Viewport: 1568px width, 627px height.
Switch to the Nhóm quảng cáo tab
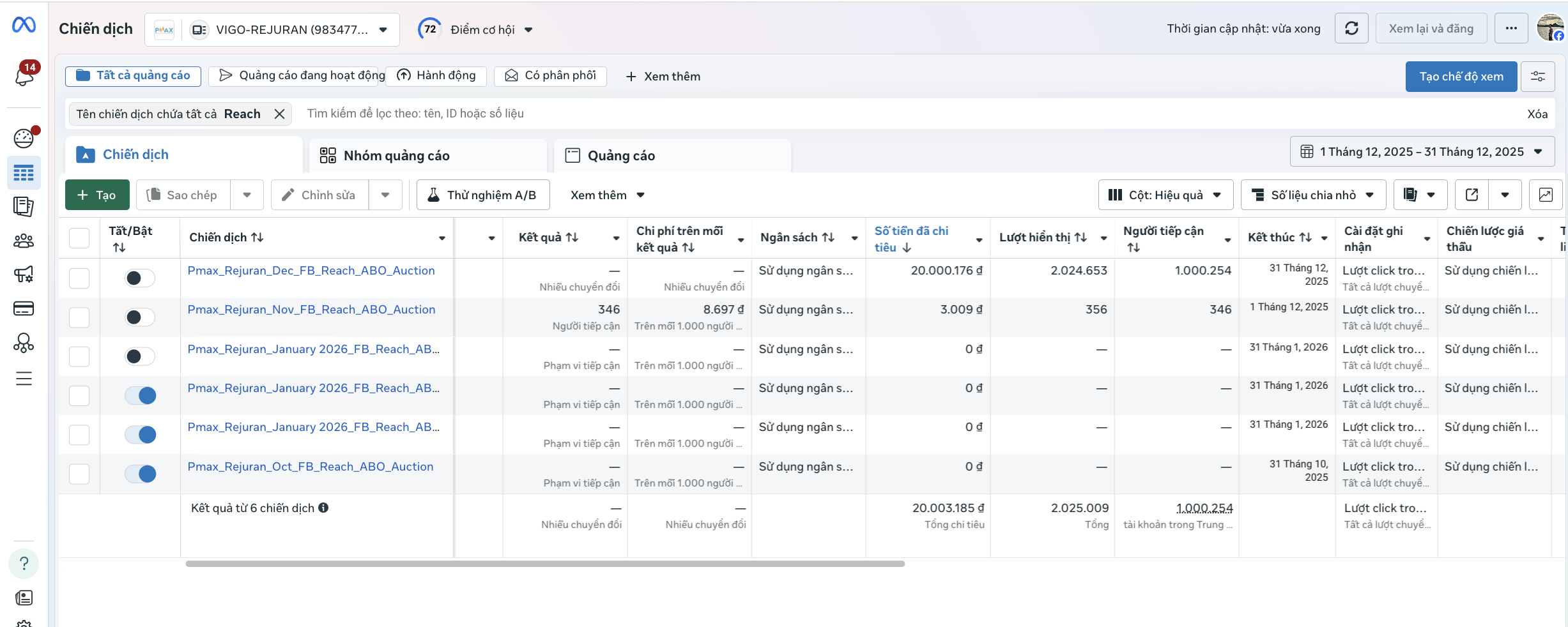[x=396, y=156]
